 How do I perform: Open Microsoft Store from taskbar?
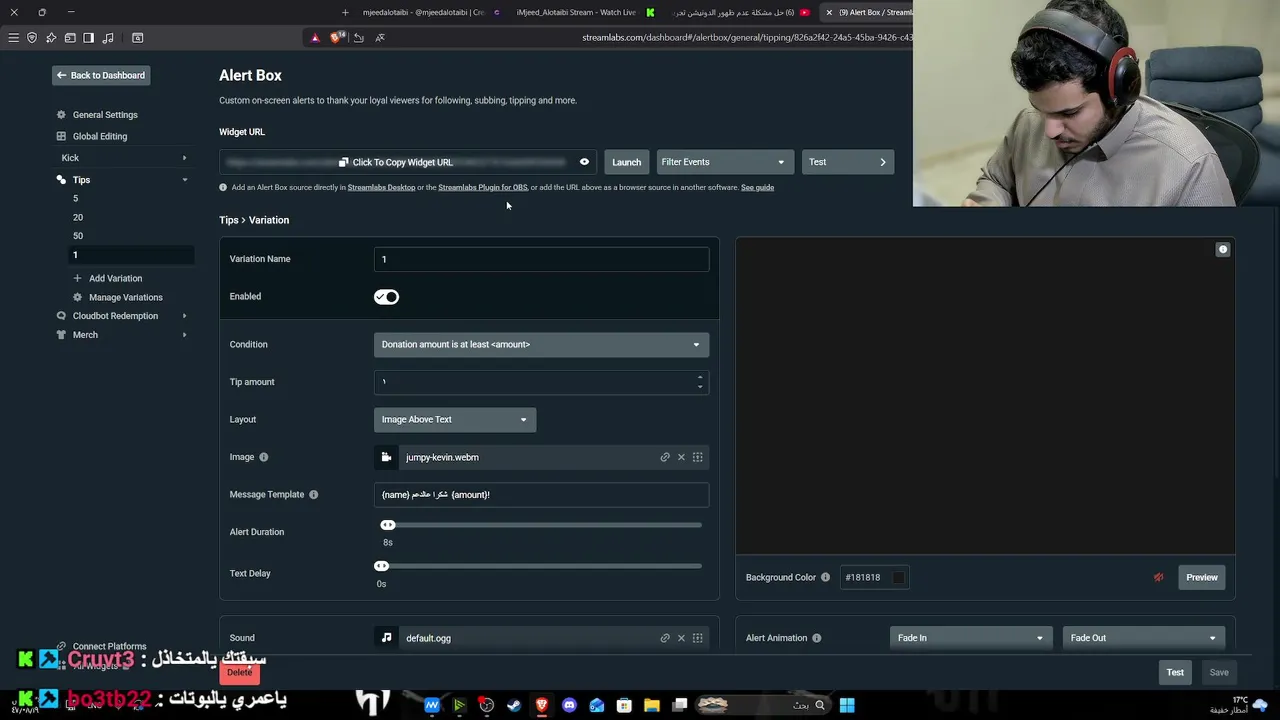tap(624, 705)
